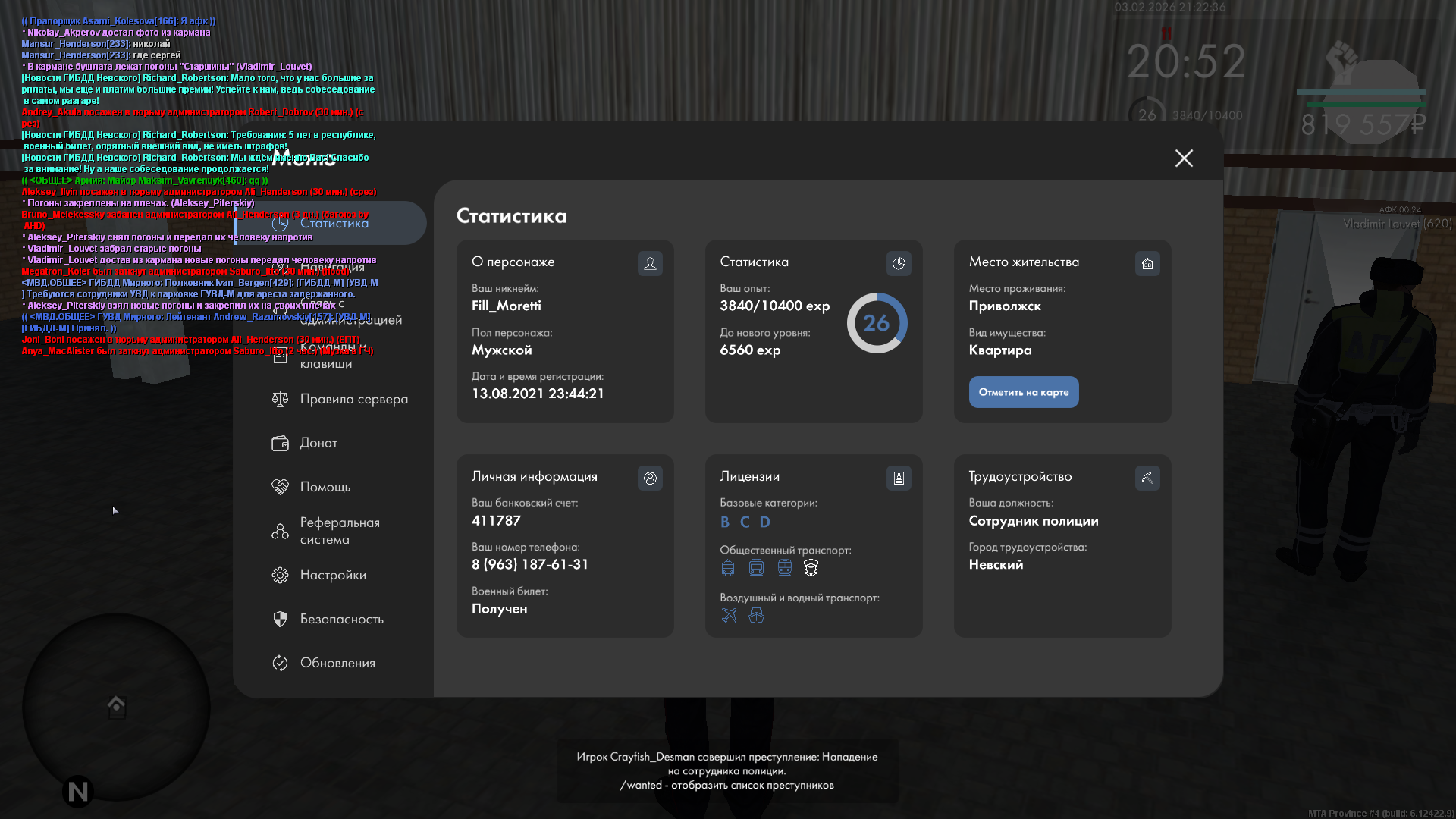Click the boat license icon
This screenshot has width=1456, height=819.
(756, 615)
